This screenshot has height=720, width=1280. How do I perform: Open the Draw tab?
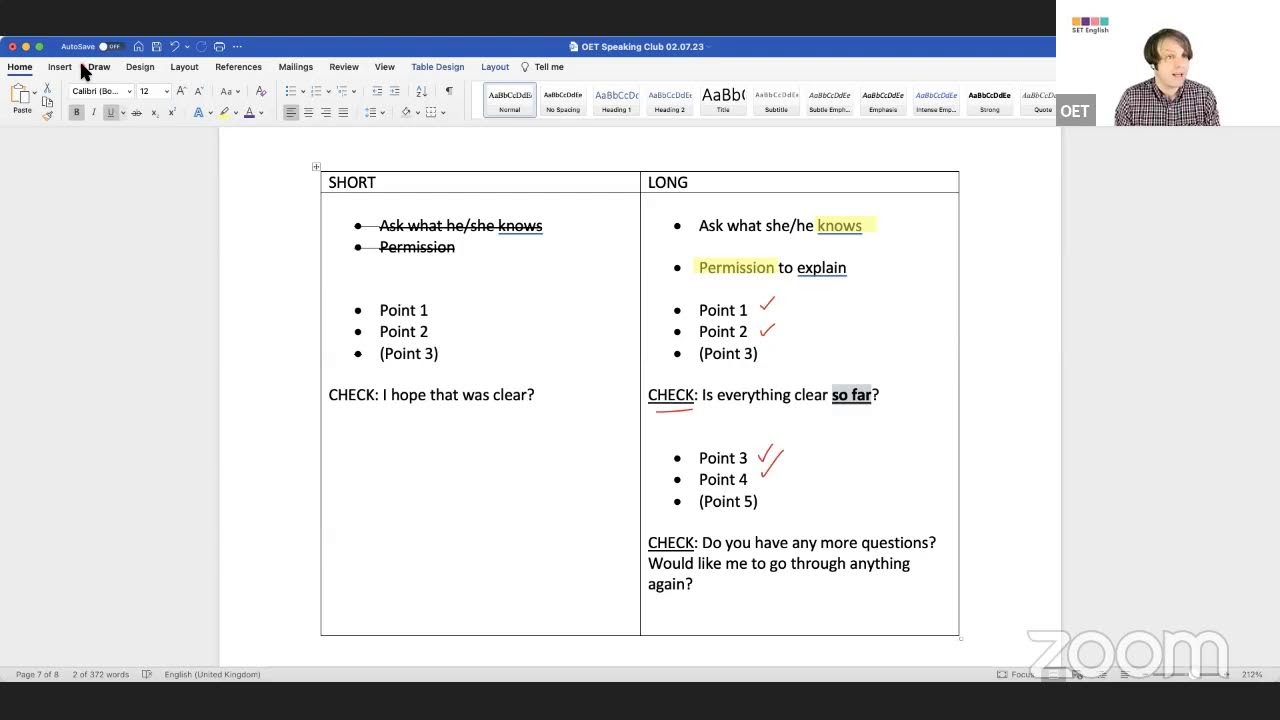99,67
